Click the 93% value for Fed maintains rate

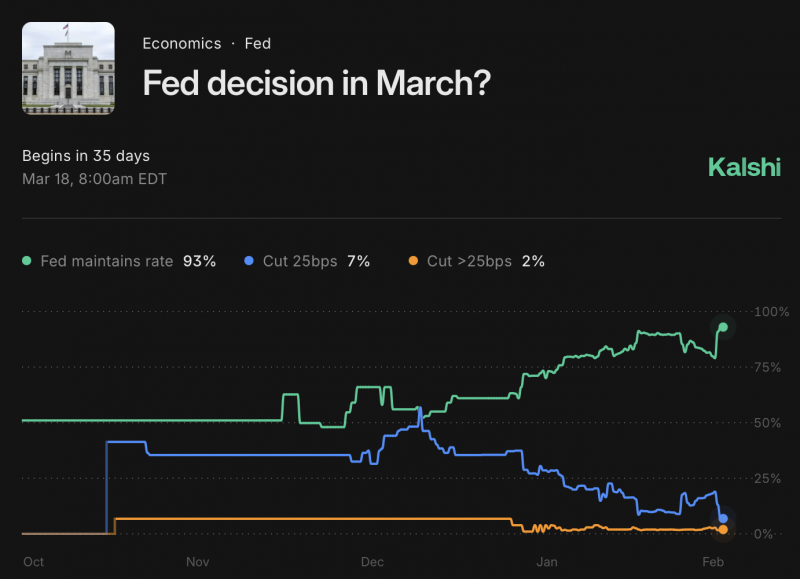click(x=199, y=261)
